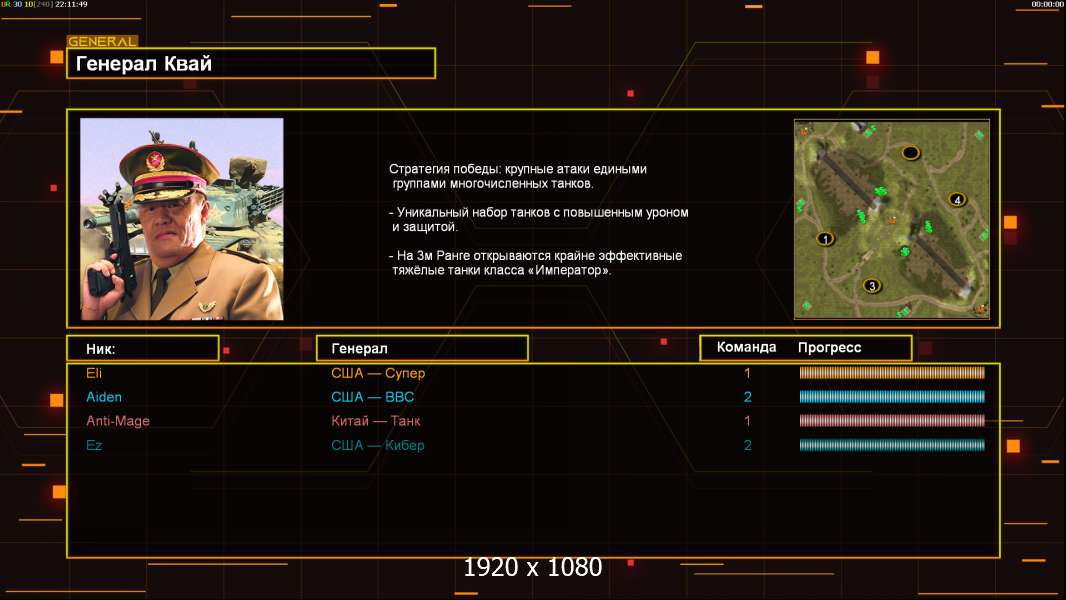Click the 'Генерал Квай' title box
This screenshot has height=600, width=1066.
(251, 63)
